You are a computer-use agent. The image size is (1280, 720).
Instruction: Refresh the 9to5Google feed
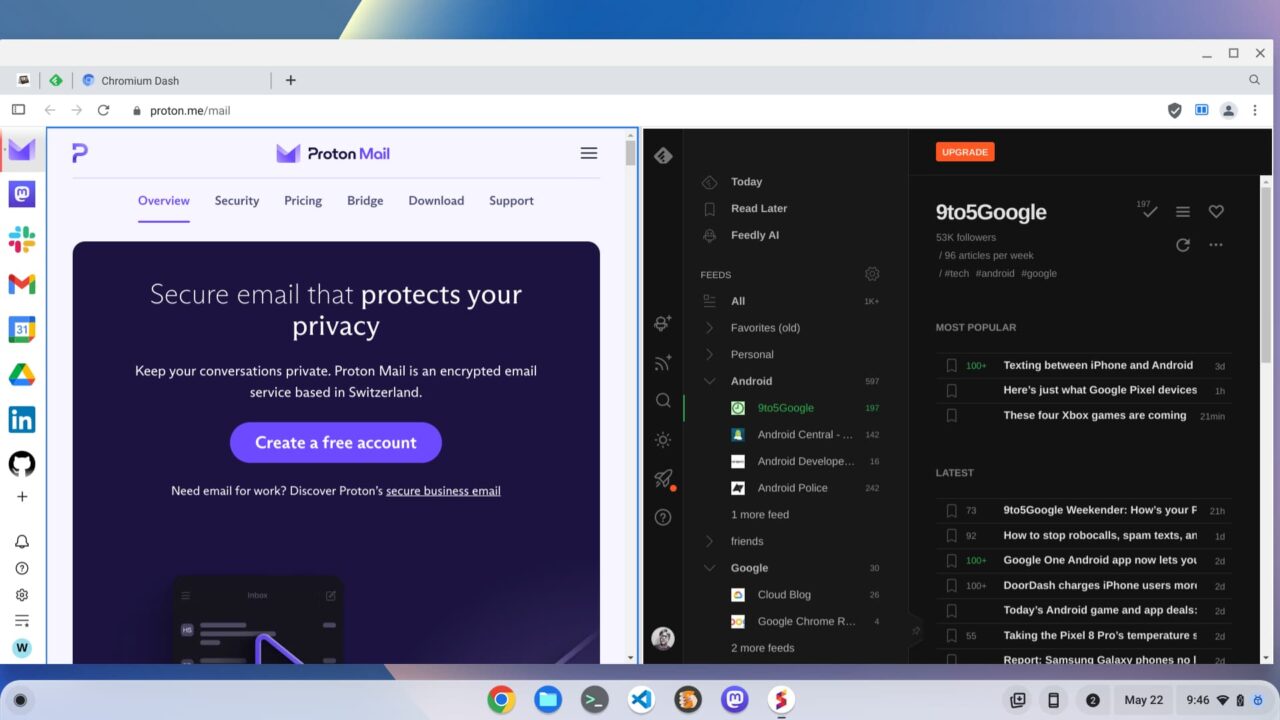pyautogui.click(x=1183, y=245)
